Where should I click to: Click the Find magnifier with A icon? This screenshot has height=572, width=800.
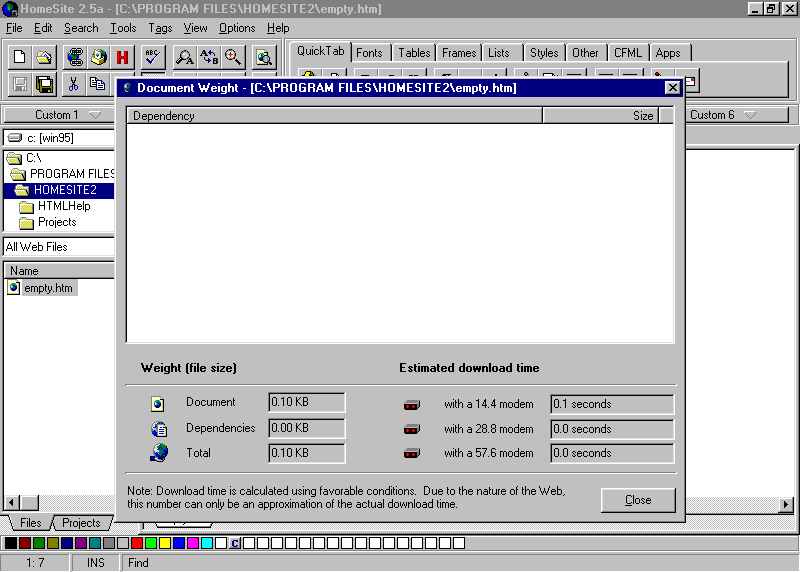click(x=184, y=57)
